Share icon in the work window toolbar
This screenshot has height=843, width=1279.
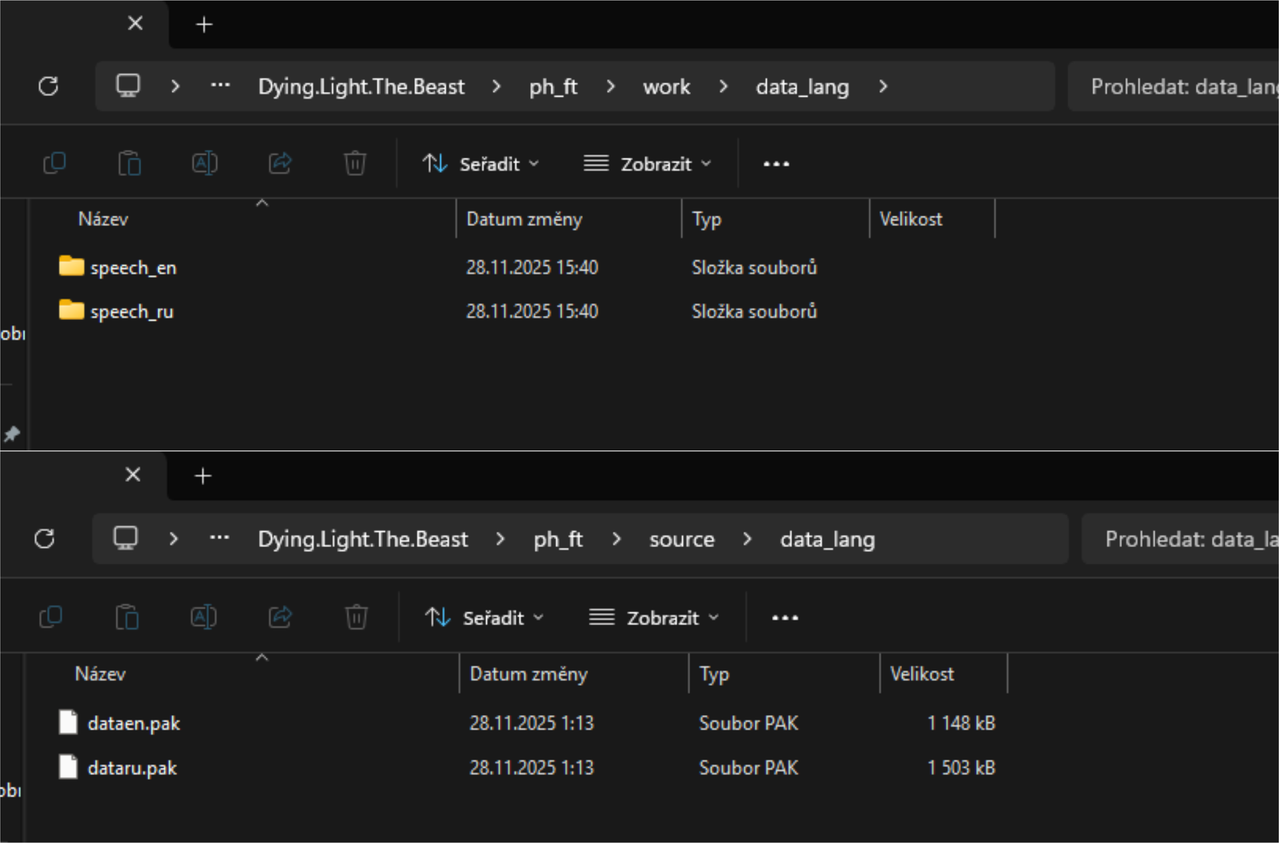(280, 163)
